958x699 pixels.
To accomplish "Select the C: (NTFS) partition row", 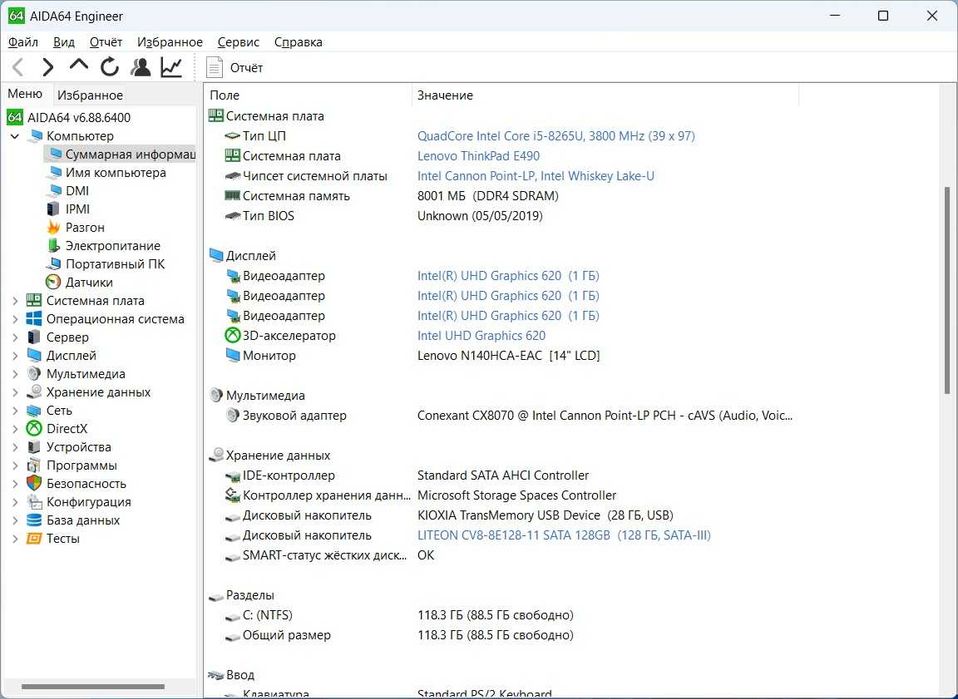I will [x=501, y=615].
